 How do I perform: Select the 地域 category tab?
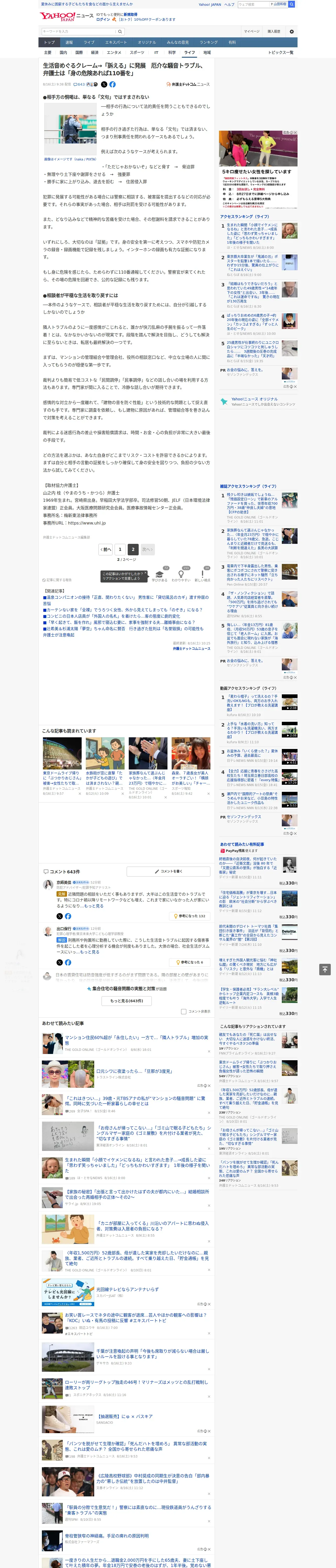[207, 52]
